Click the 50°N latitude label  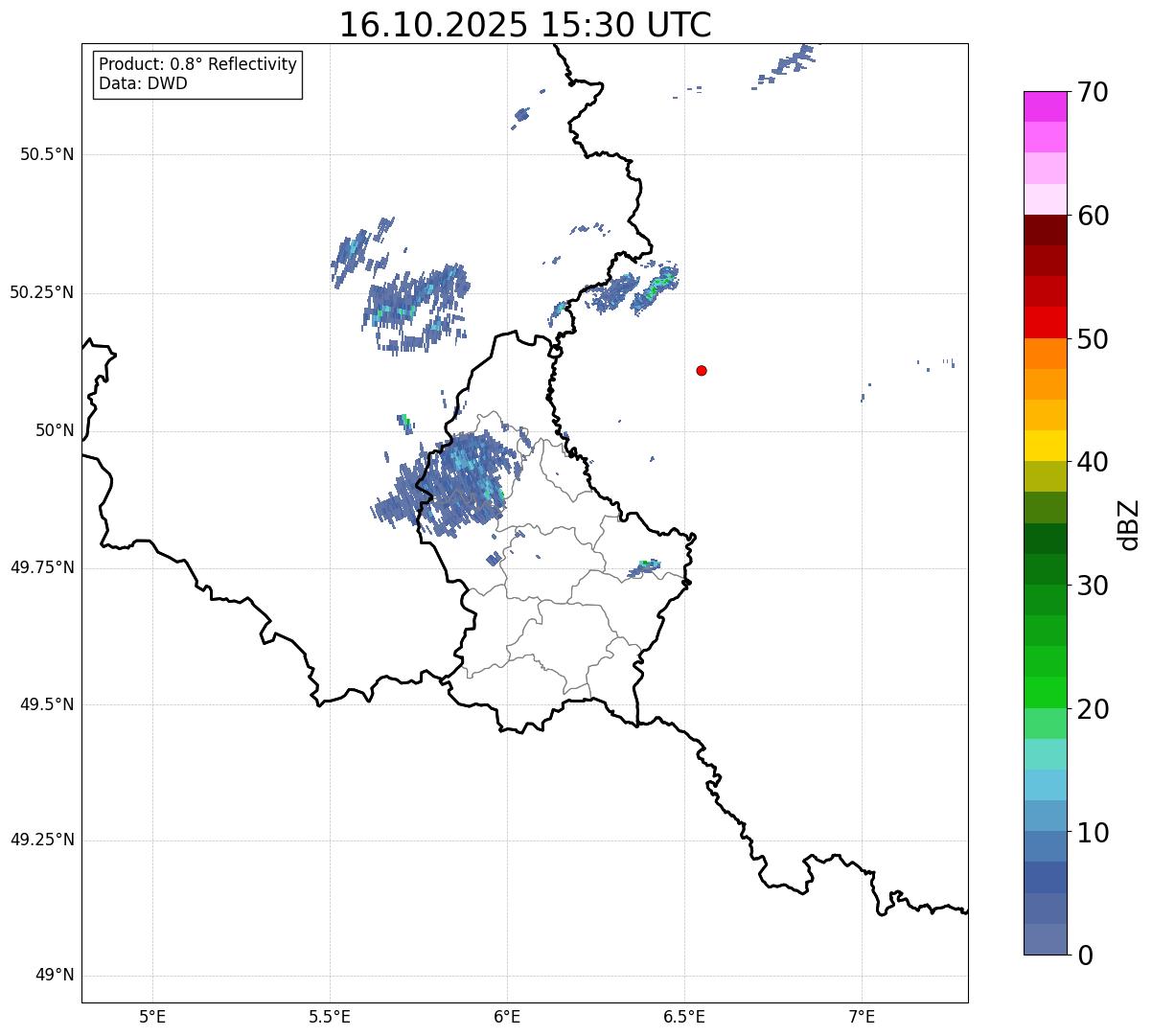click(55, 430)
